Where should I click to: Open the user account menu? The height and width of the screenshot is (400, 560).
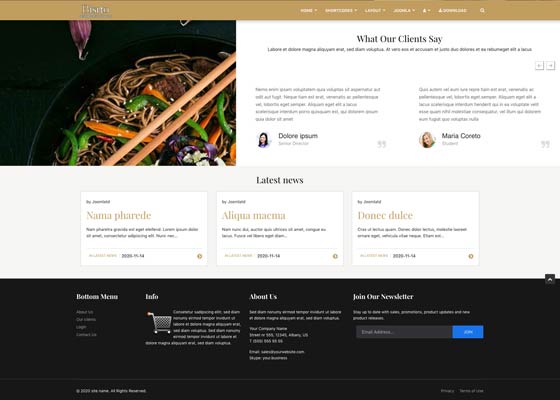(x=426, y=10)
